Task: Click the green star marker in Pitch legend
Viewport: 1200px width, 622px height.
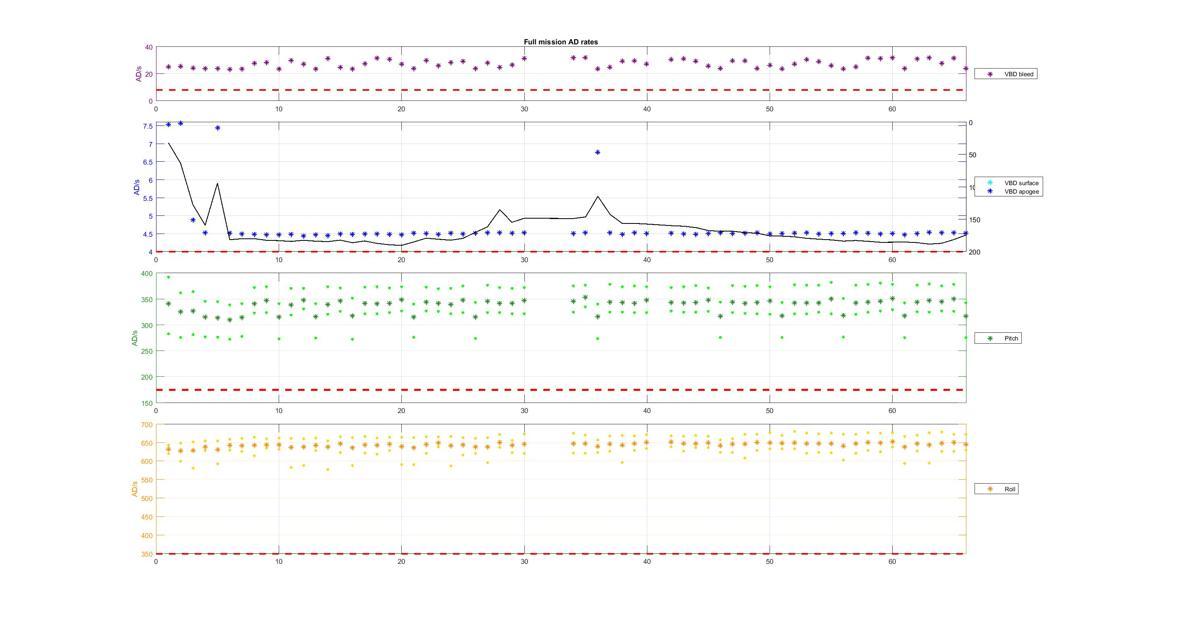Action: pyautogui.click(x=990, y=338)
